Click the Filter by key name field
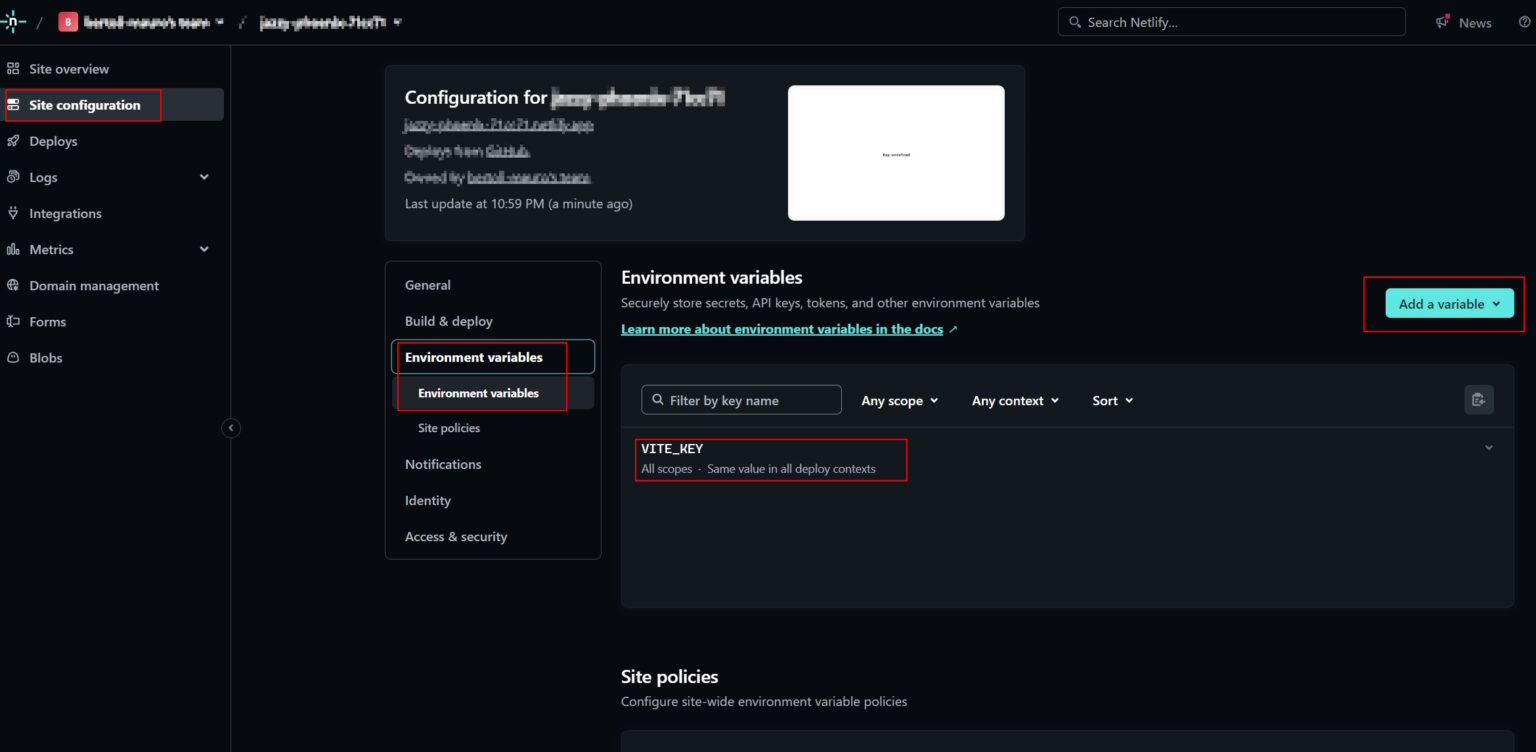This screenshot has width=1536, height=752. point(741,400)
